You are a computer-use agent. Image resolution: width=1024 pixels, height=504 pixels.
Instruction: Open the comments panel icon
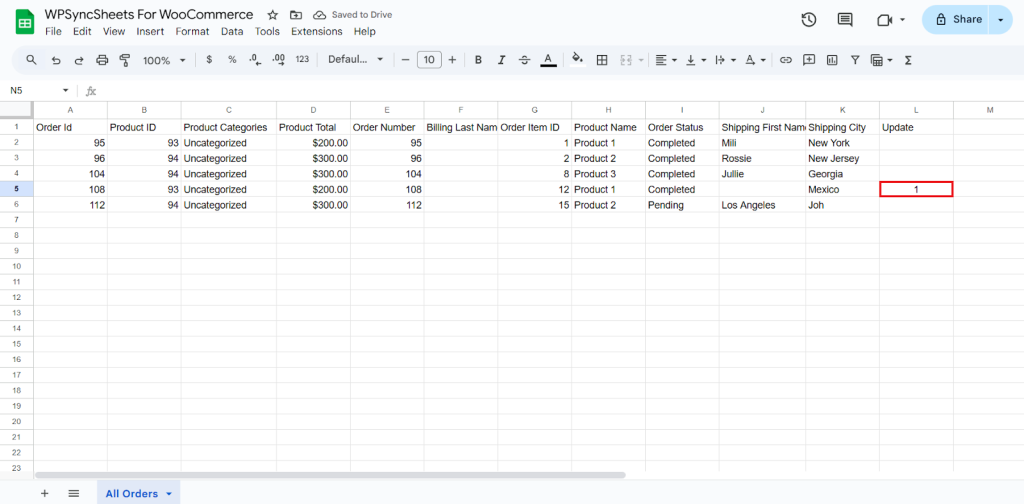tap(845, 20)
